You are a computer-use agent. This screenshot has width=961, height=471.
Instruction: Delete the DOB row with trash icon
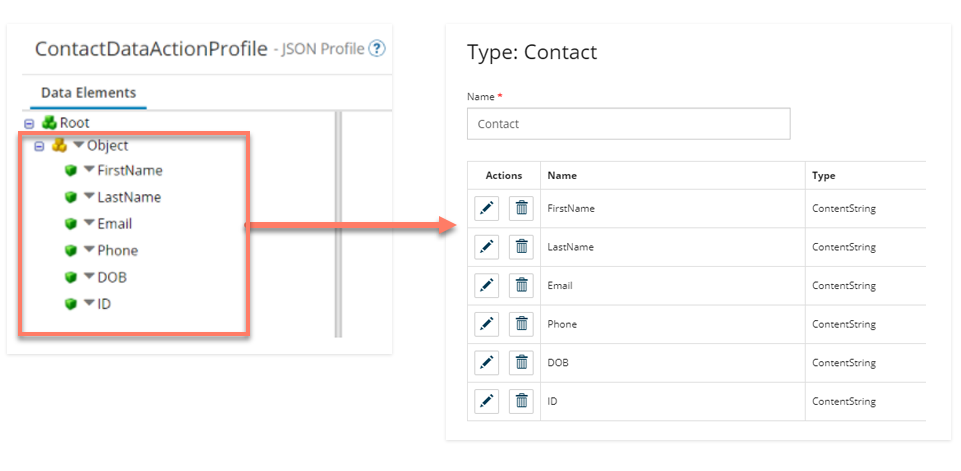(522, 363)
